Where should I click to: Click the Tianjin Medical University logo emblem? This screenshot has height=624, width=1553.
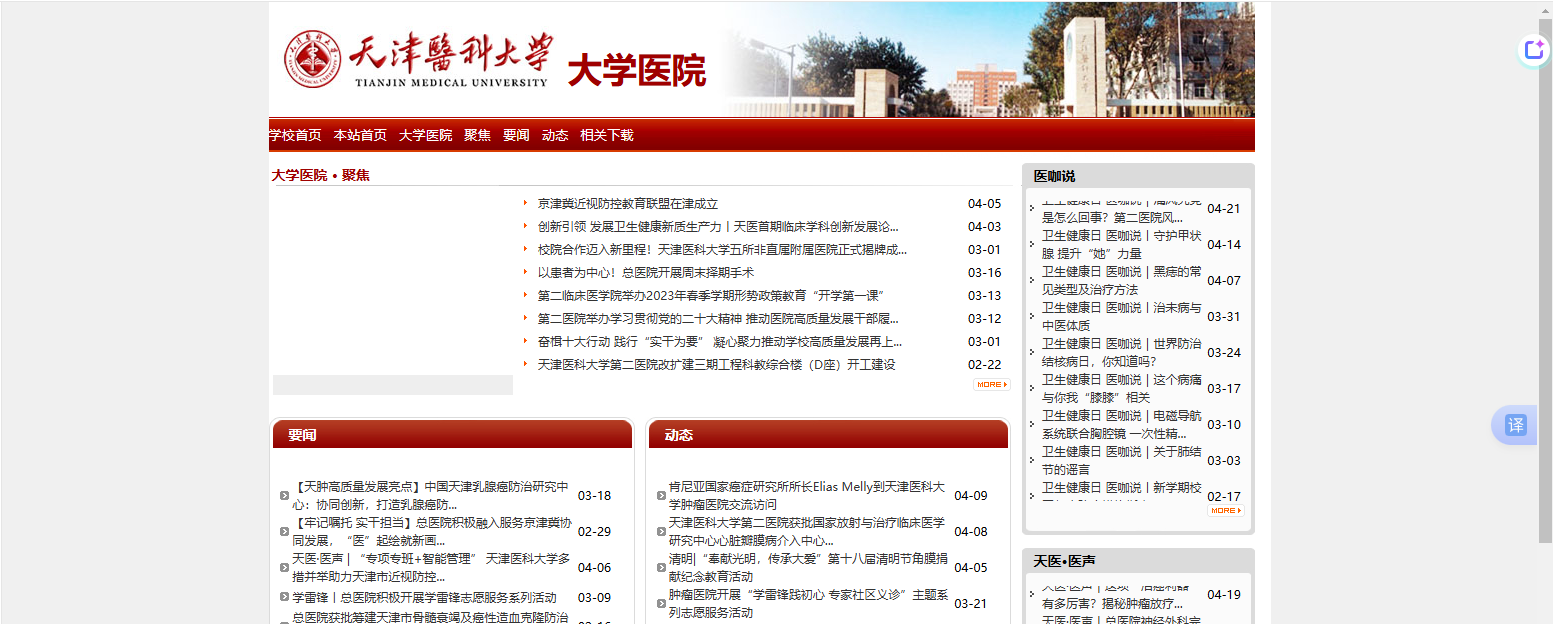coord(312,60)
